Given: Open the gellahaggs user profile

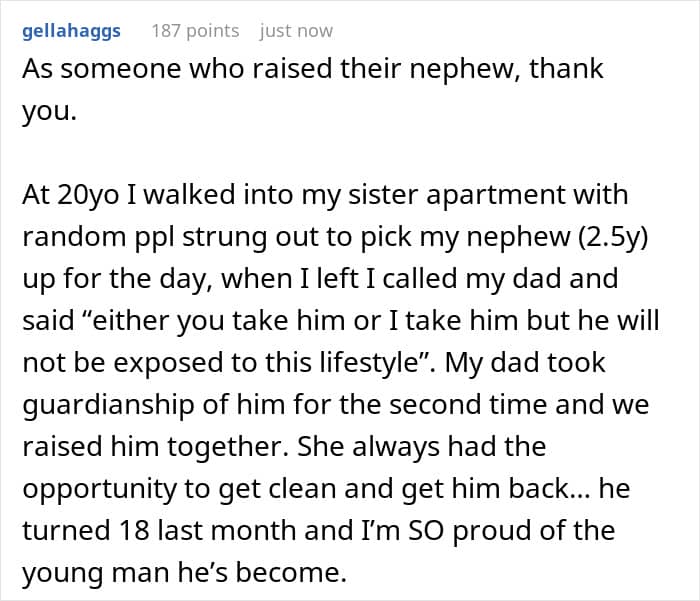Looking at the screenshot, I should [71, 30].
